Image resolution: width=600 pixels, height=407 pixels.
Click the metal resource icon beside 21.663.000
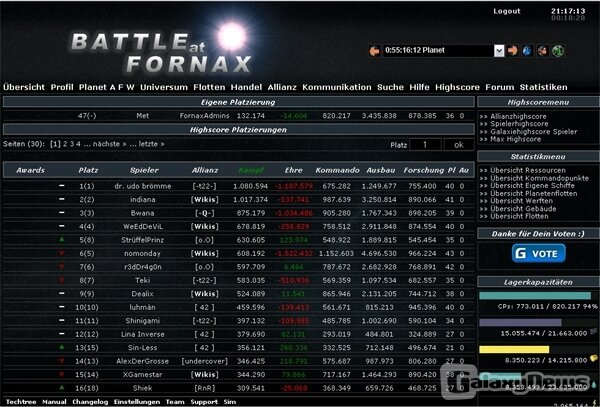tap(593, 331)
